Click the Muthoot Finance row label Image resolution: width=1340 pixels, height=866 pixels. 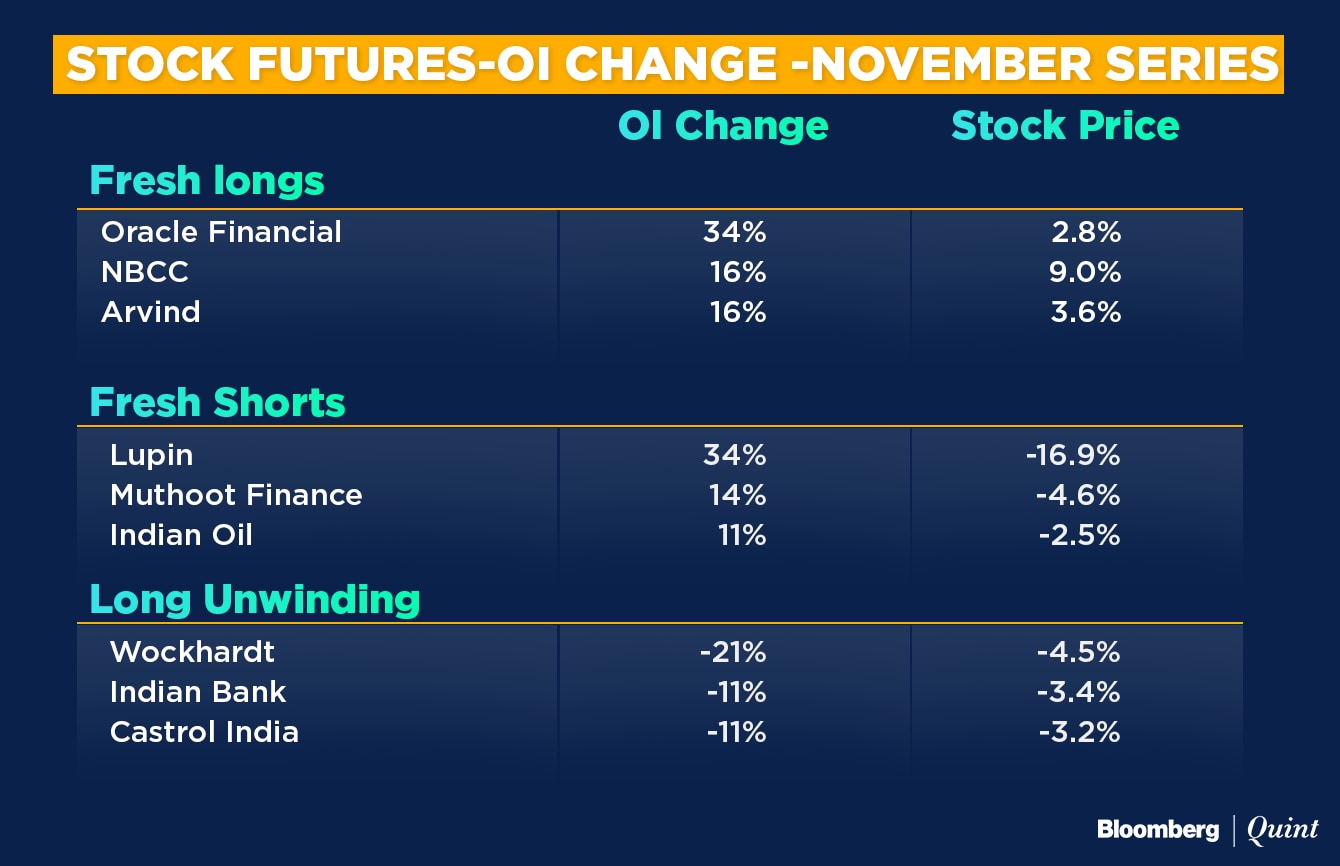click(236, 495)
